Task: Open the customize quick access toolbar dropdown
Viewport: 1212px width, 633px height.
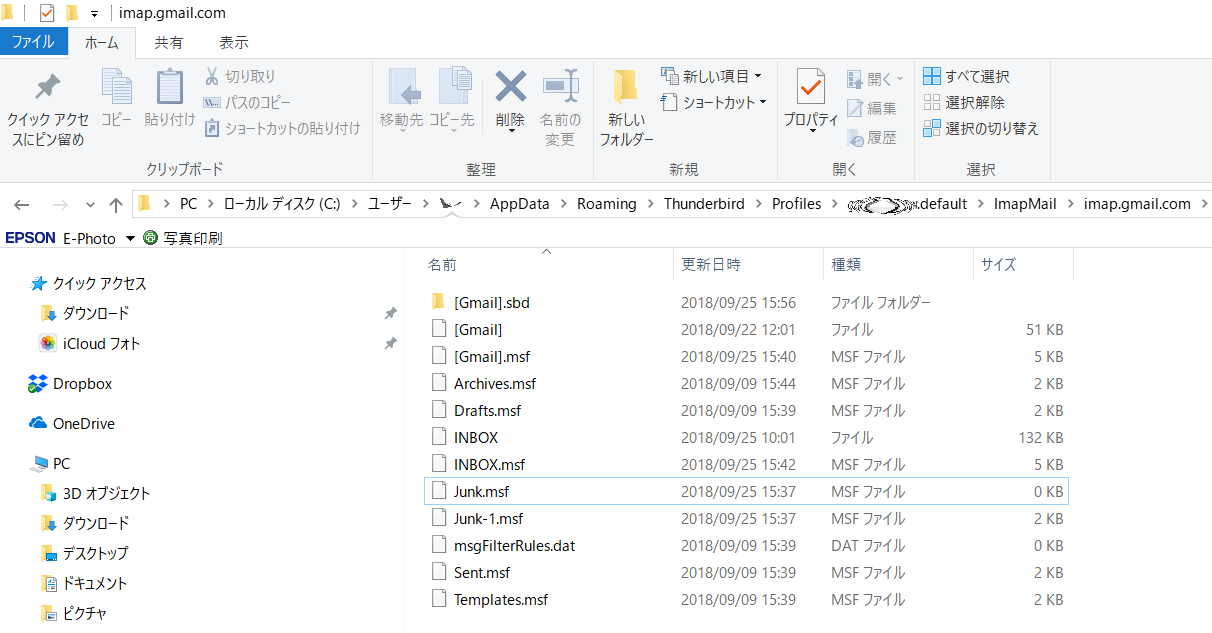Action: tap(94, 13)
